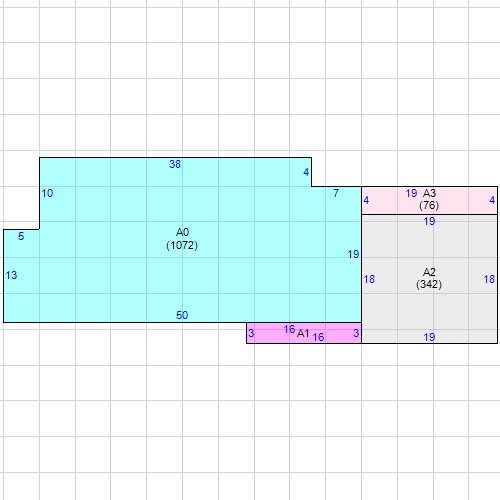Click the 19 dimension on A0's right edge
Screen dimensions: 500x500
[x=353, y=255]
